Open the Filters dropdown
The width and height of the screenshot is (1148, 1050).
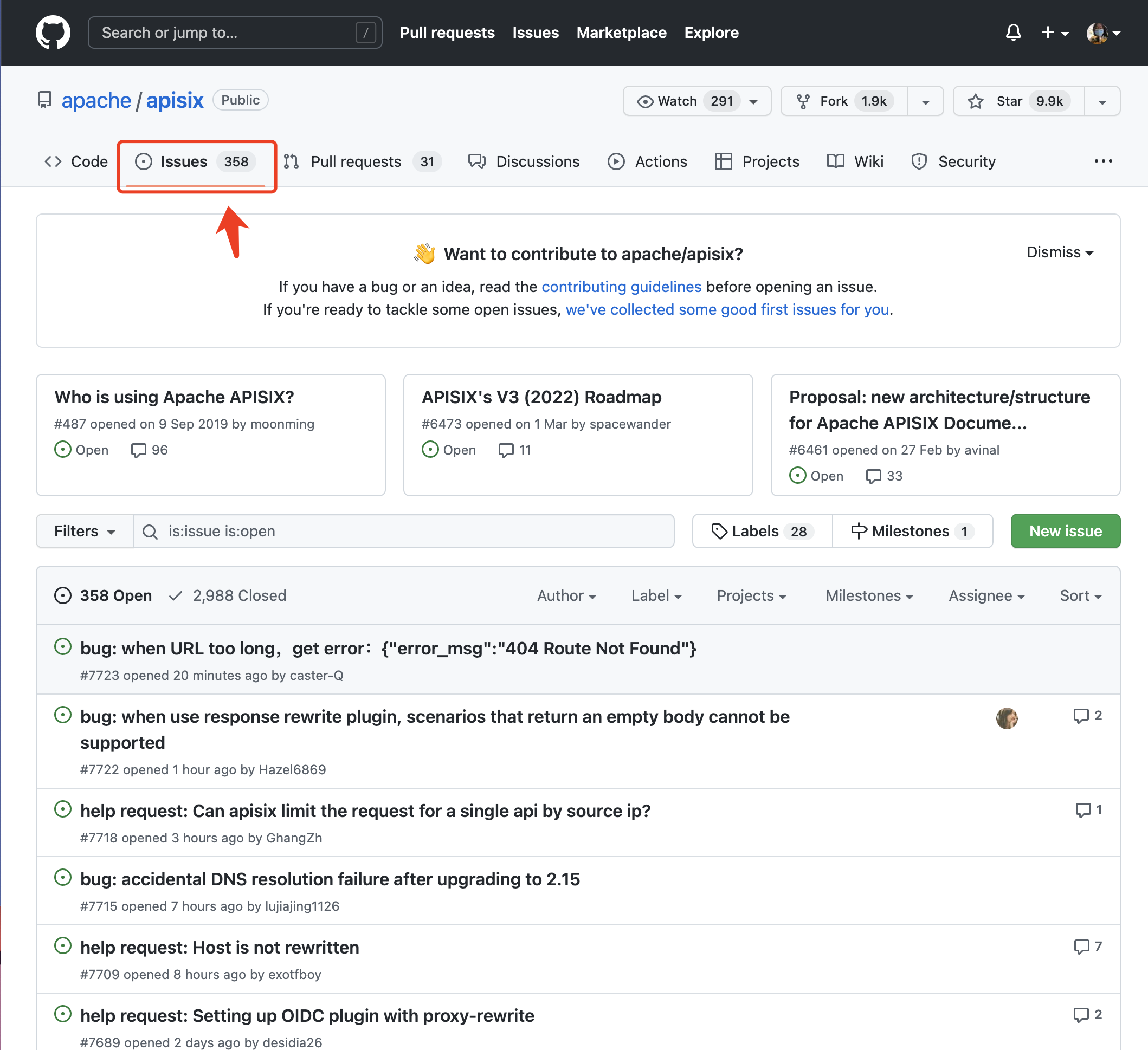(85, 531)
